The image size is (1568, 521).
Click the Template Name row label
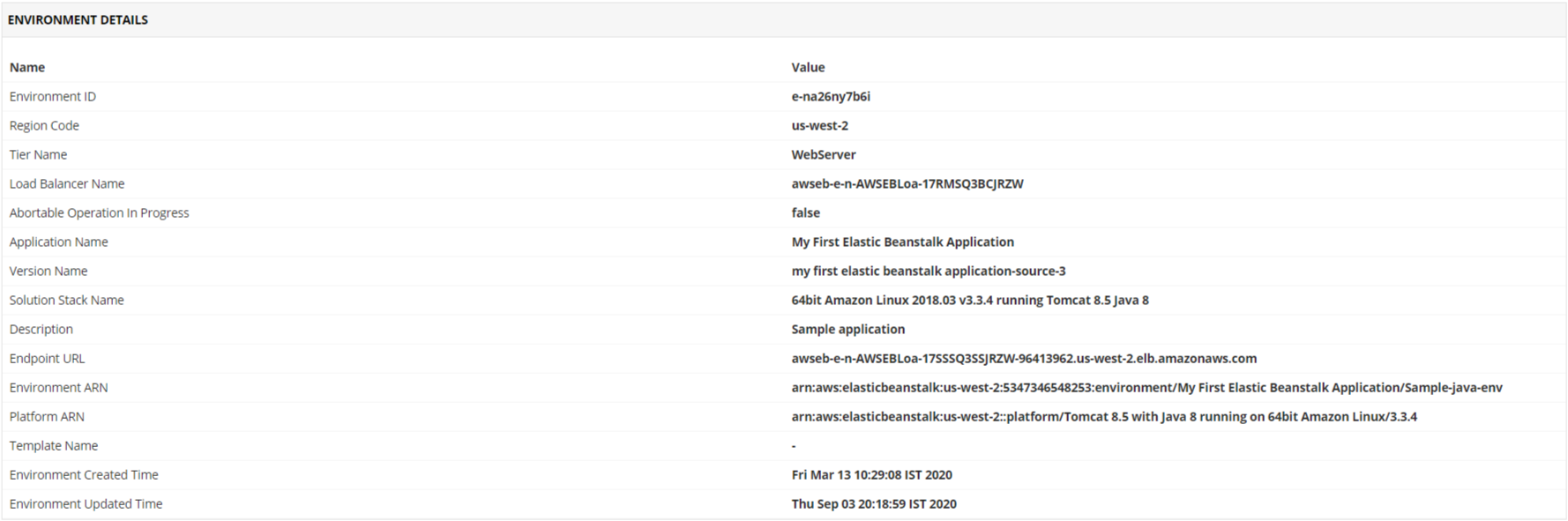click(x=54, y=445)
